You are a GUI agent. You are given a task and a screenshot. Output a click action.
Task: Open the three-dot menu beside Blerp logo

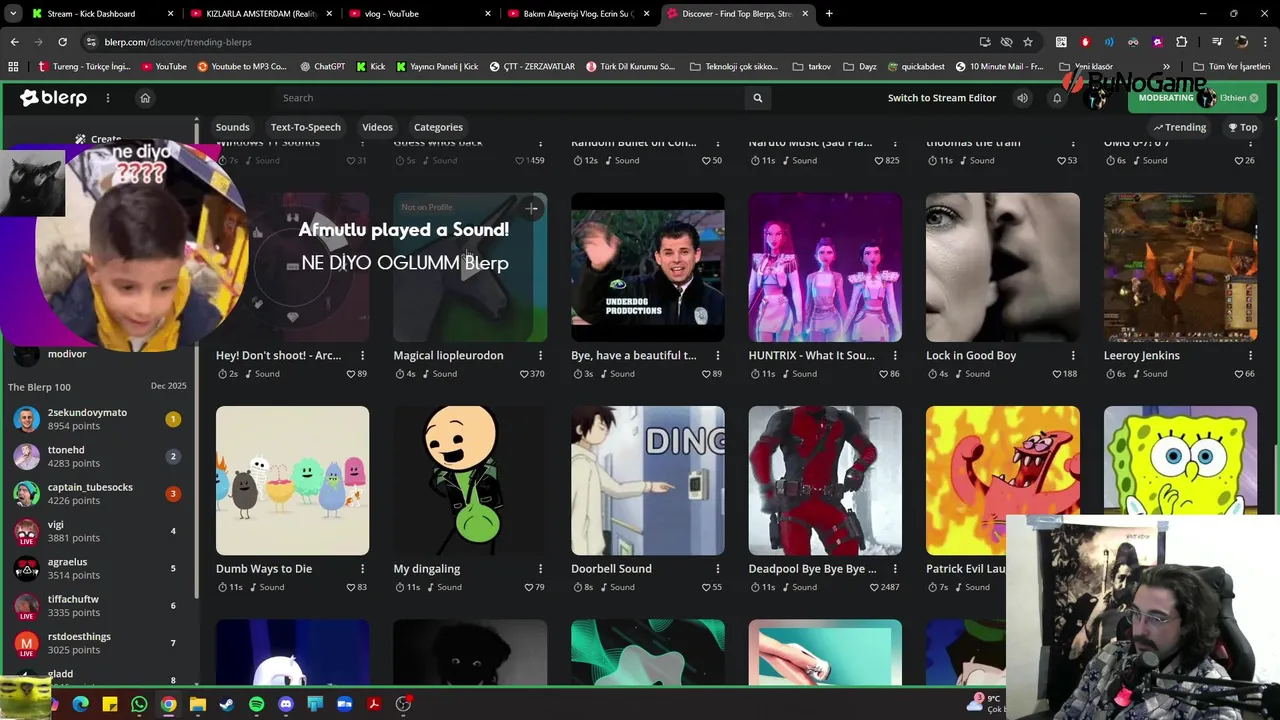pos(108,98)
